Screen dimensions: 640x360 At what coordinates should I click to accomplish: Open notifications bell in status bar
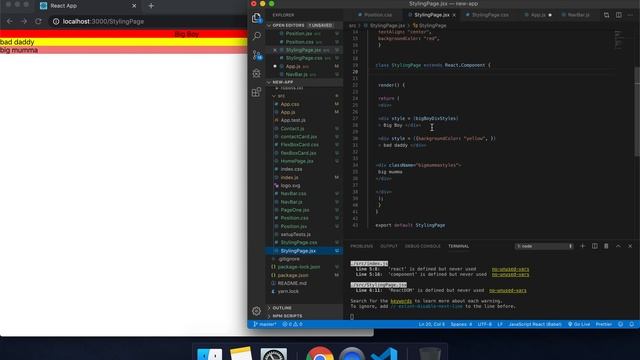pyautogui.click(x=631, y=324)
